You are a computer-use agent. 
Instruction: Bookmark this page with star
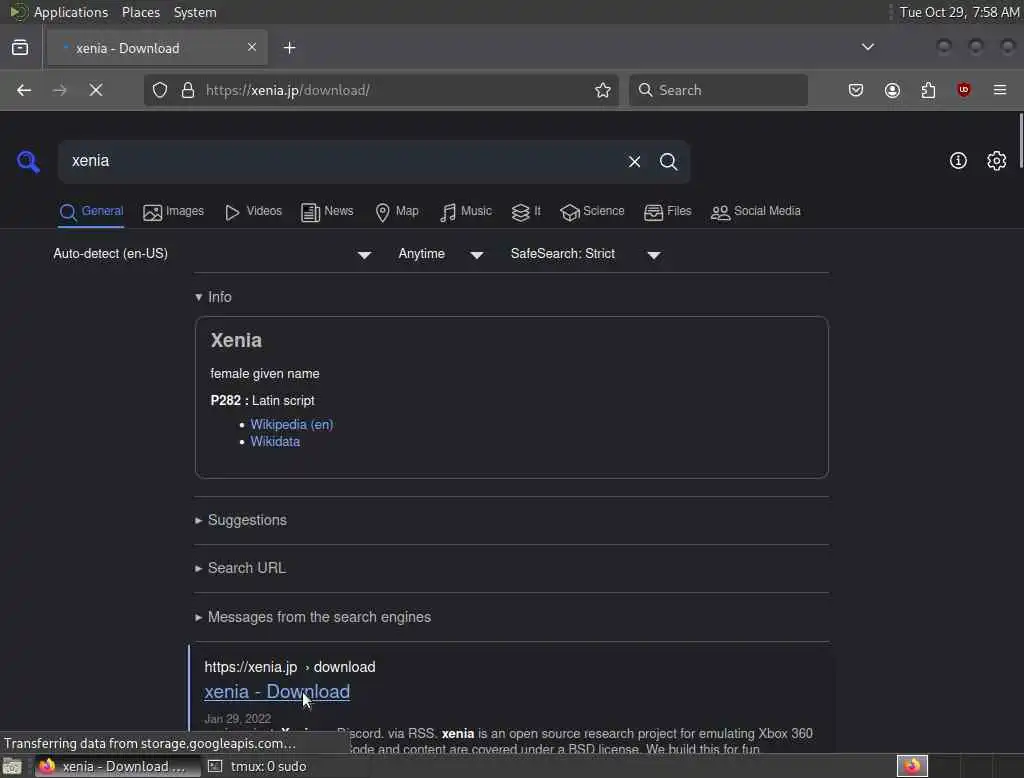603,90
